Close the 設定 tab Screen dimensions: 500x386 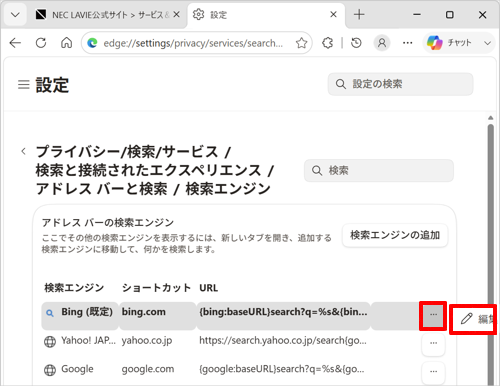pos(333,15)
